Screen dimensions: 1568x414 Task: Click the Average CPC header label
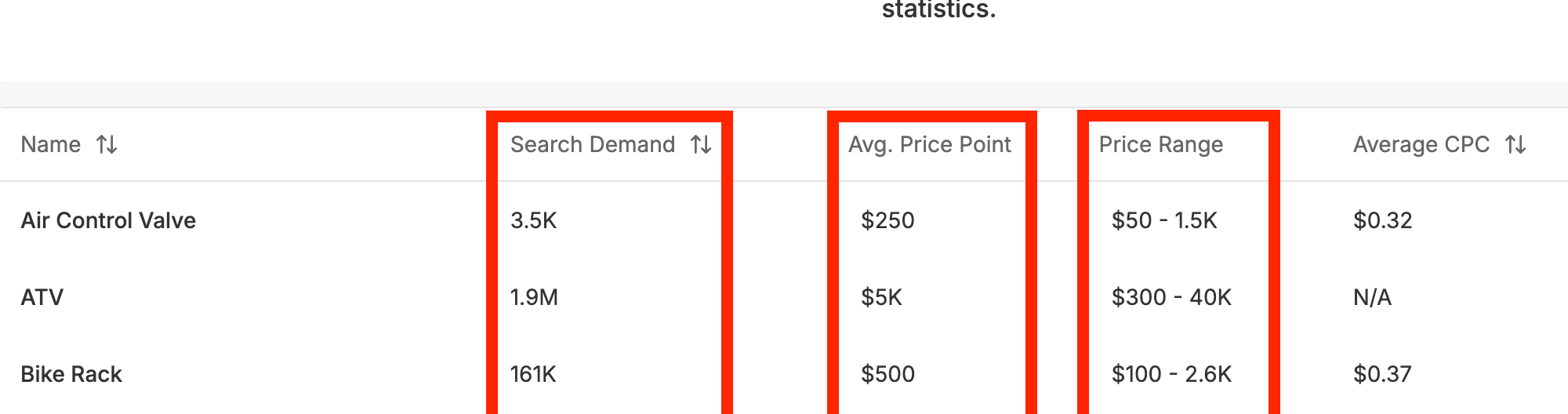(1421, 144)
